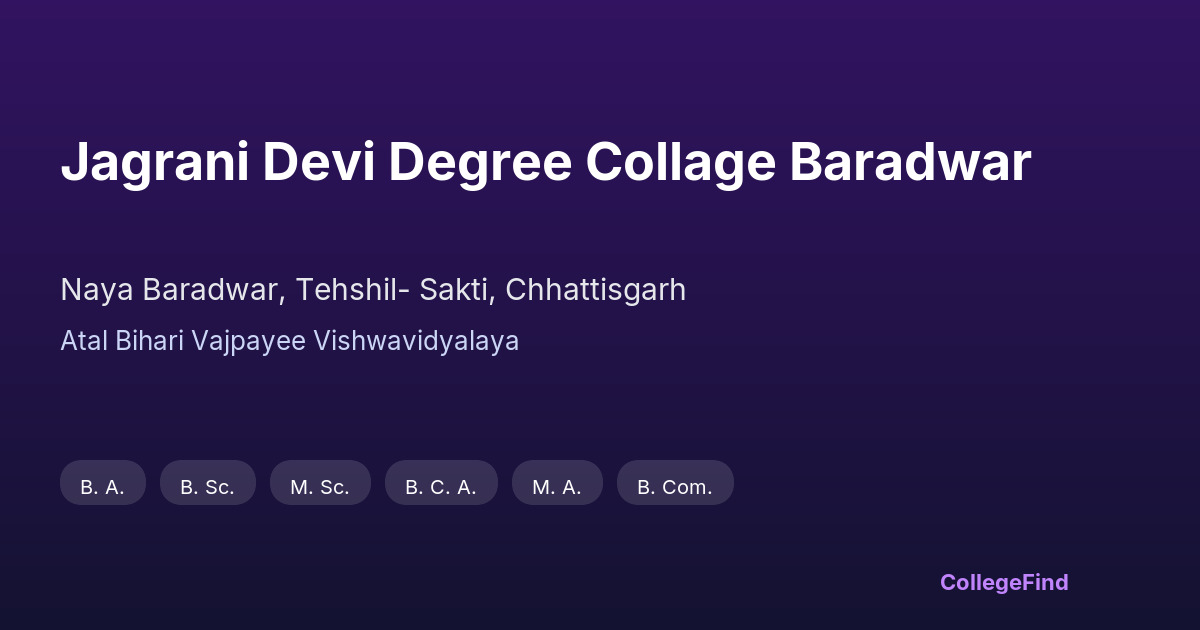
Task: Select the Naya Baradwar, Tehshil- Sakti address text
Action: pyautogui.click(x=373, y=290)
